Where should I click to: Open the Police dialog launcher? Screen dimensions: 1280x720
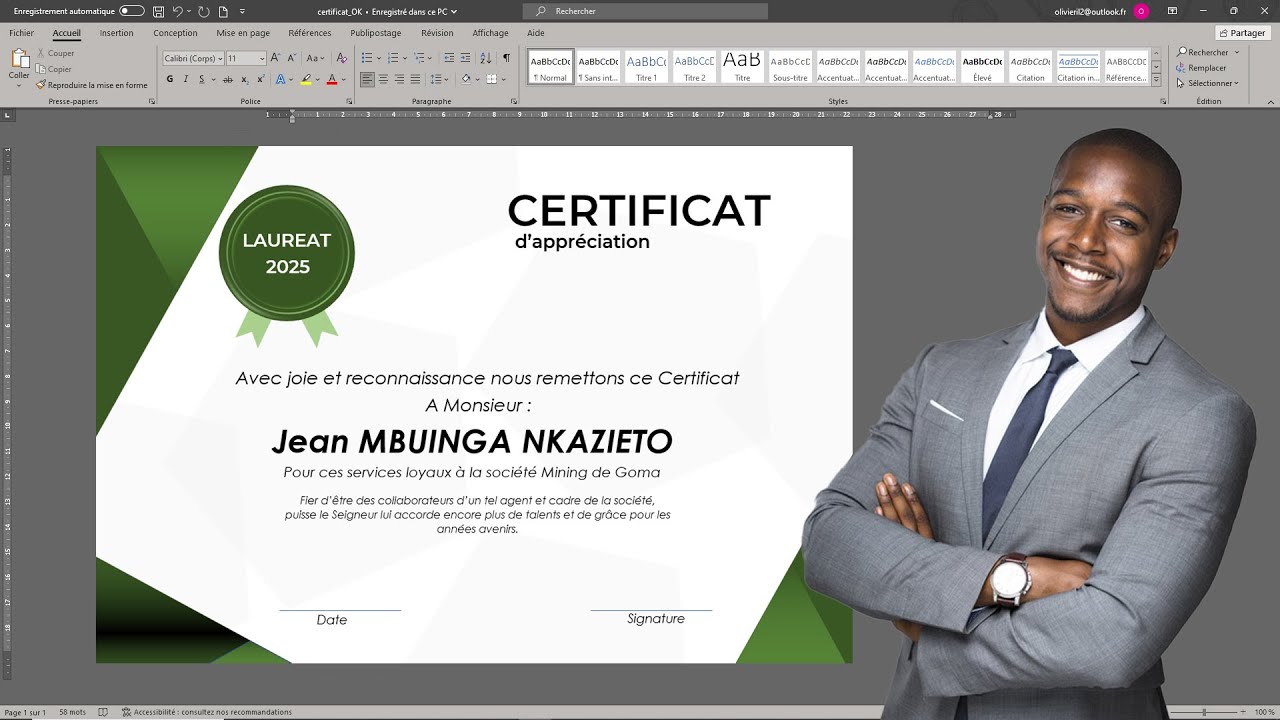[x=349, y=101]
